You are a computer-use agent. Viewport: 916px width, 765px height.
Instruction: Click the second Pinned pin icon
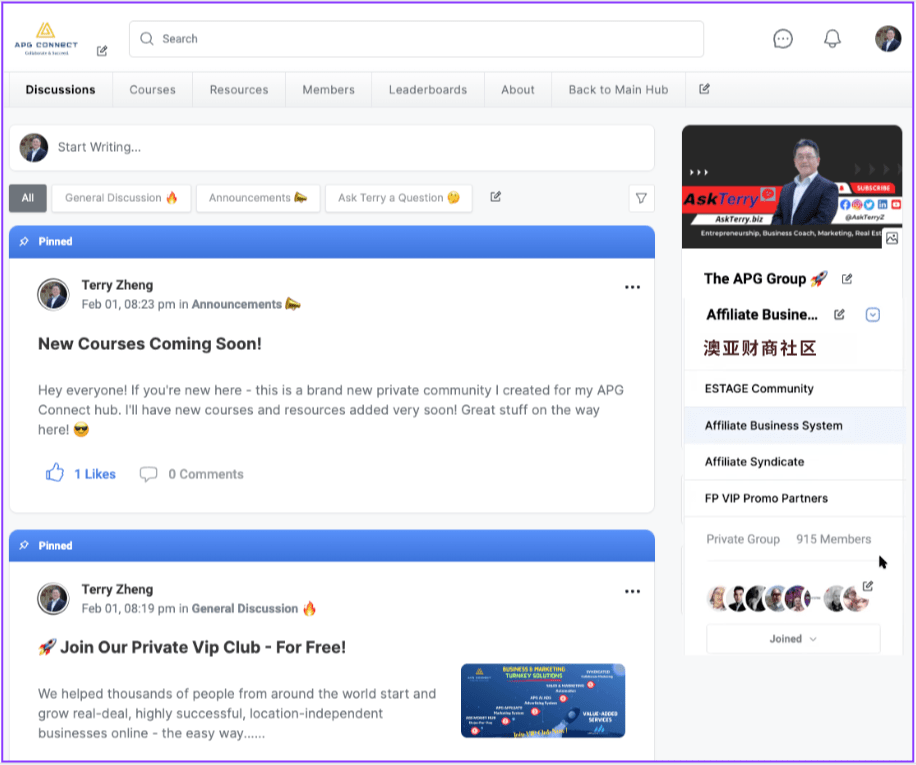click(x=24, y=545)
